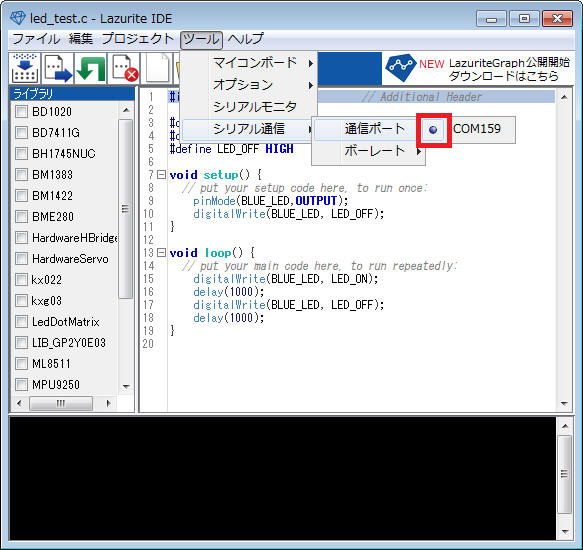Image resolution: width=583 pixels, height=550 pixels.
Task: Click the console scroll down arrow
Action: click(565, 531)
